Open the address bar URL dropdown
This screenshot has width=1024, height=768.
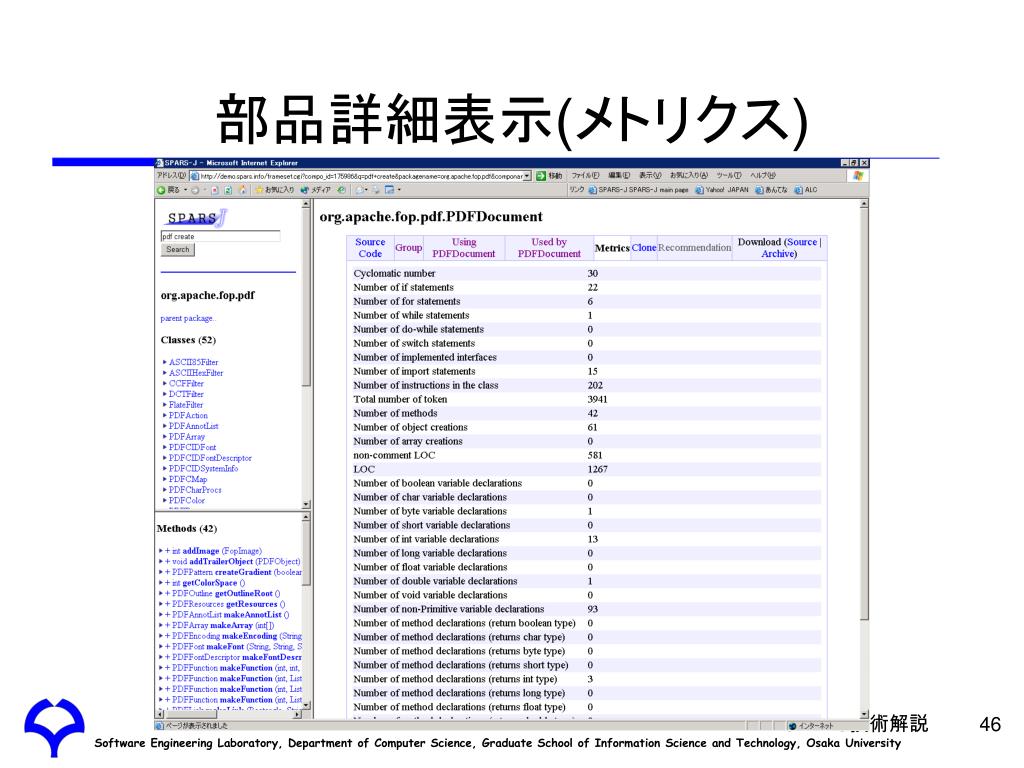527,176
